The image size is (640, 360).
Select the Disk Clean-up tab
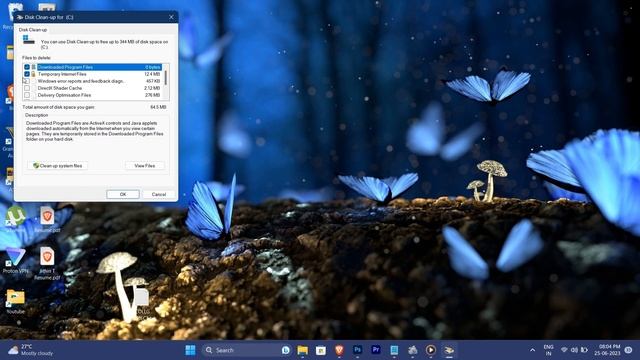pos(33,30)
